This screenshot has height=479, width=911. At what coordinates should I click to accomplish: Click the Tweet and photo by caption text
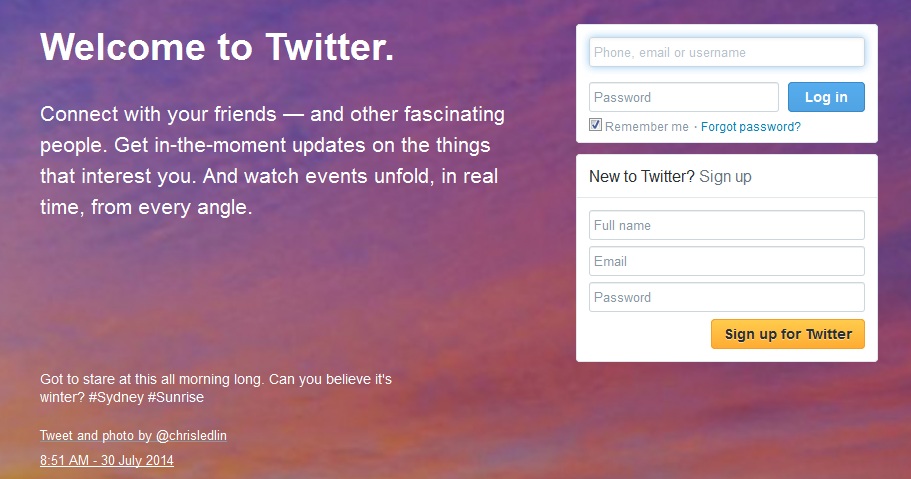pyautogui.click(x=96, y=436)
